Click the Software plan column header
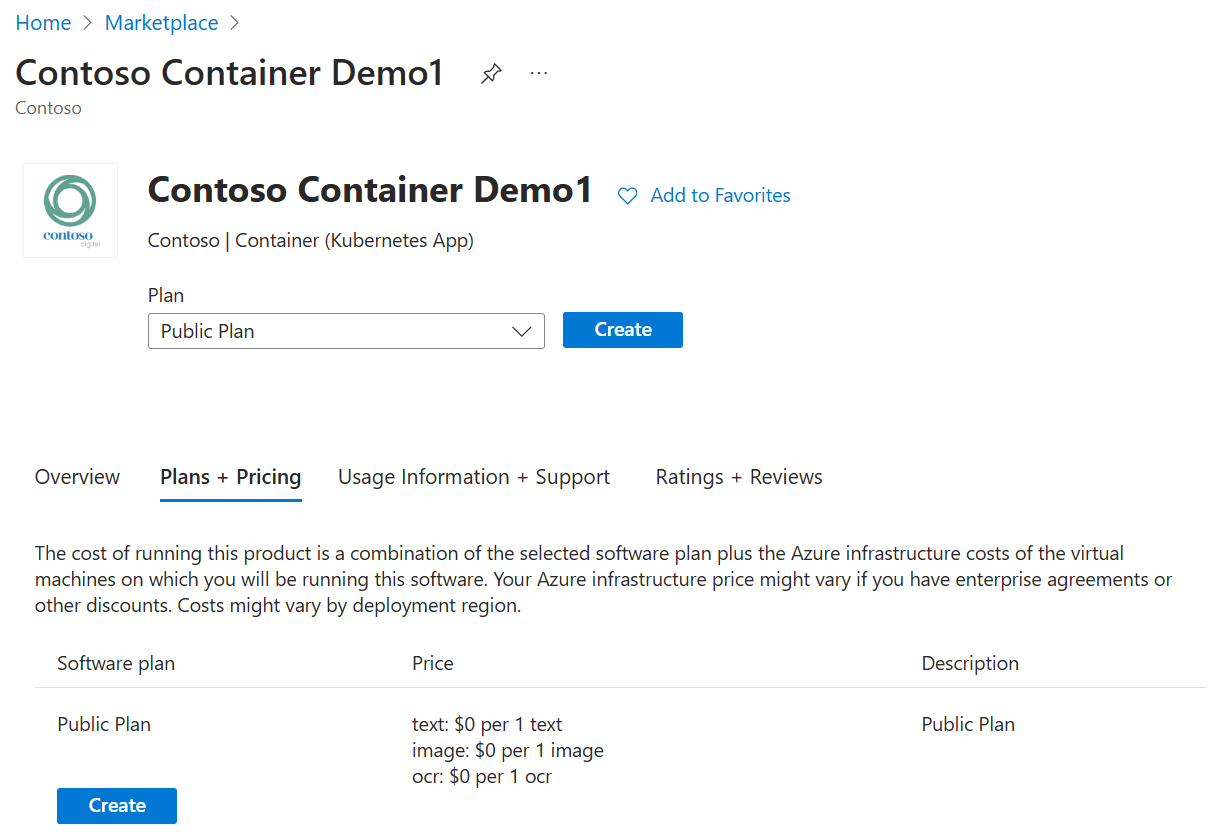Viewport: 1231px width, 838px height. 116,663
